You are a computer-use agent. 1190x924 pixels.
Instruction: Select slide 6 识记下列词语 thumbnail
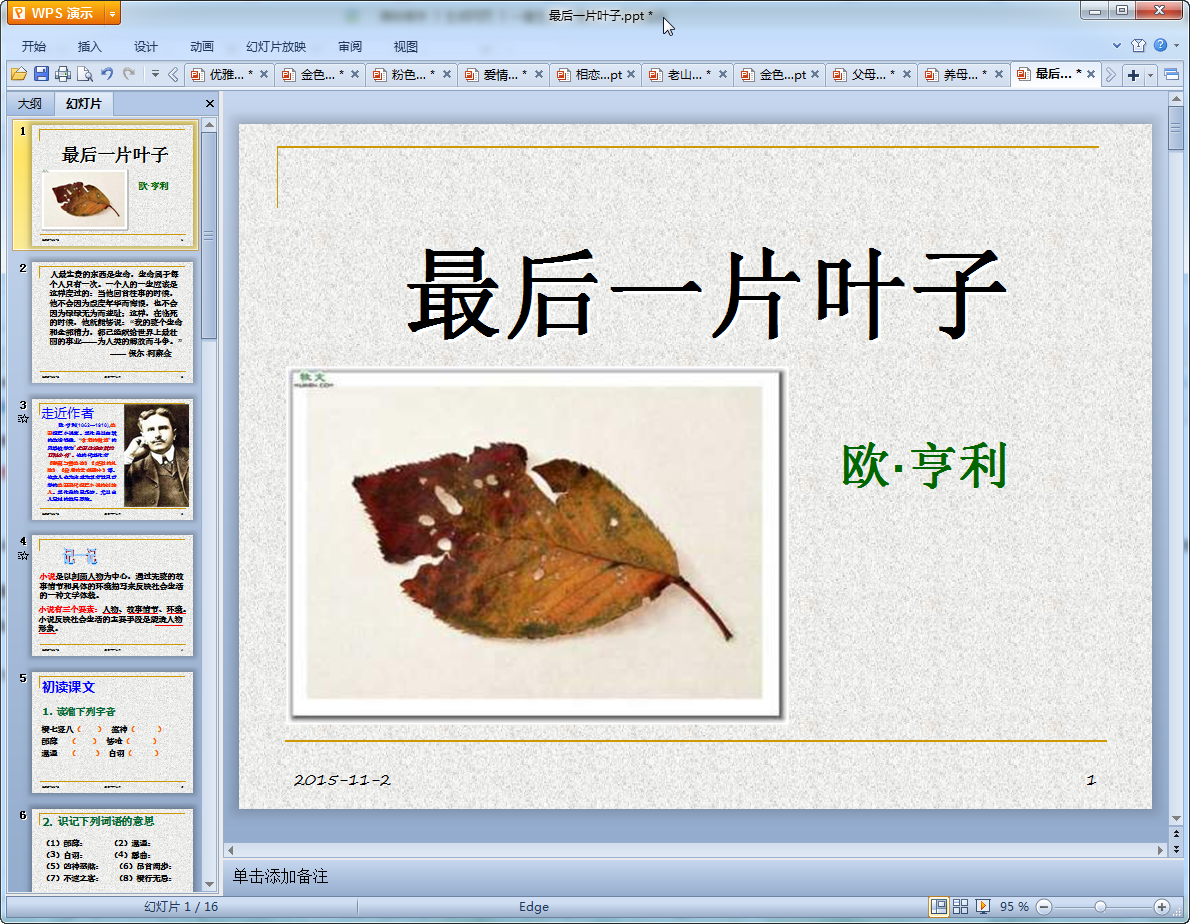click(112, 850)
